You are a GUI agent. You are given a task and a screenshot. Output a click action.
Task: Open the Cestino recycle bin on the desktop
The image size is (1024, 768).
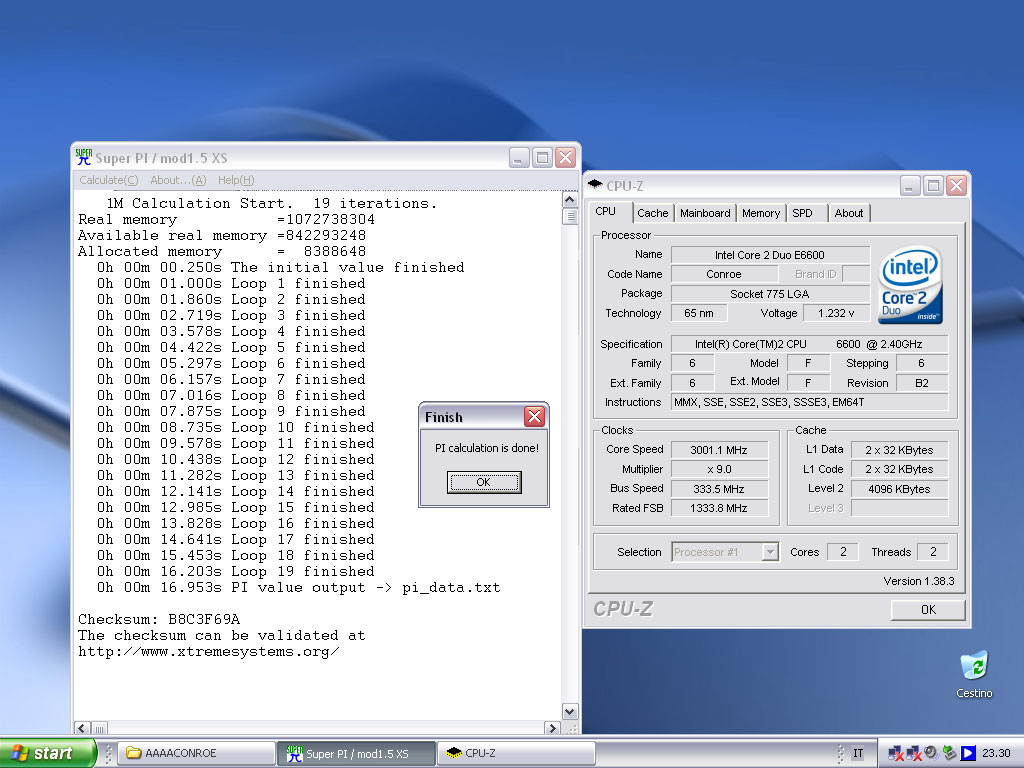pos(974,673)
